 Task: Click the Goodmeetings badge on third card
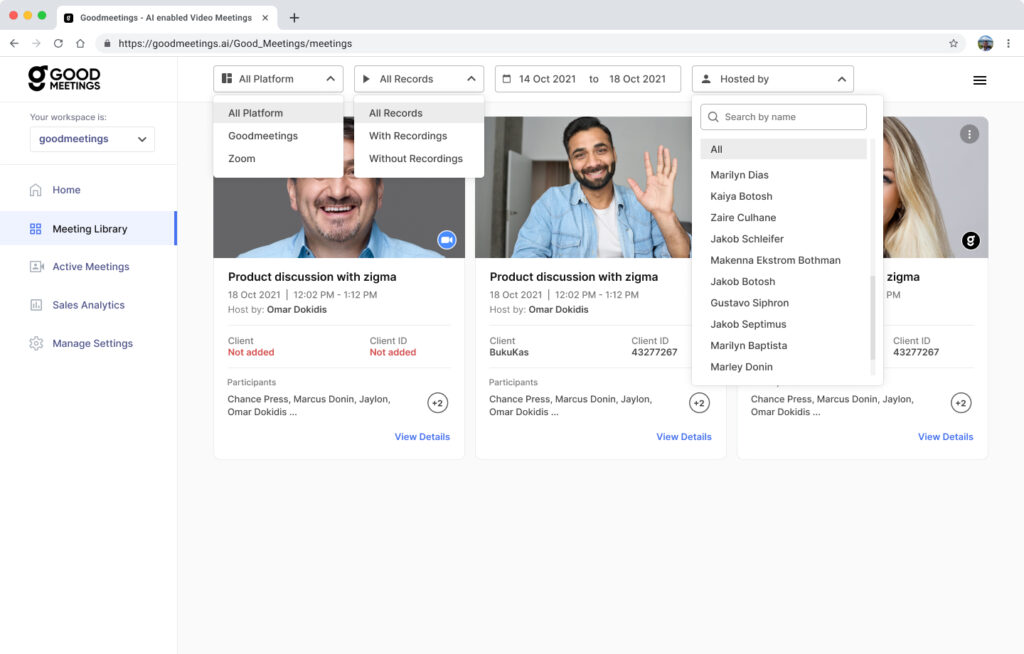970,240
